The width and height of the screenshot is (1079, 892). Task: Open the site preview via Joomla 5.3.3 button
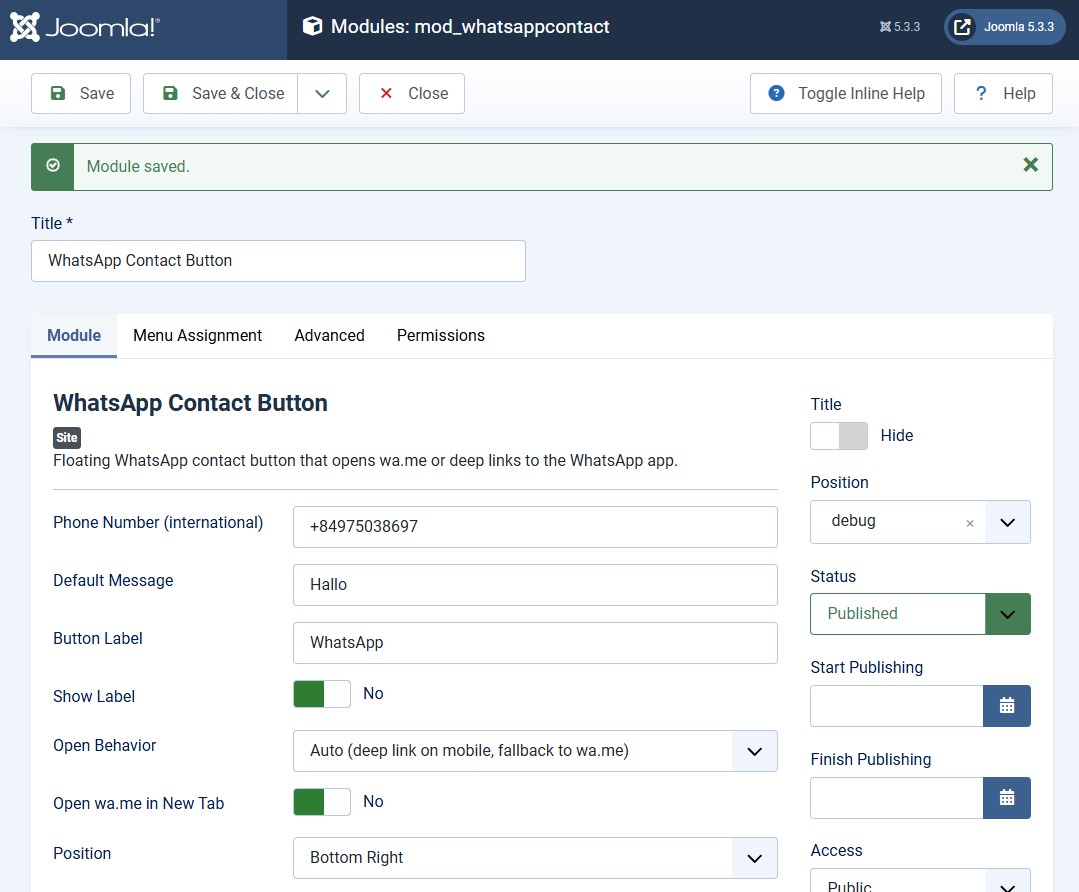[1005, 27]
